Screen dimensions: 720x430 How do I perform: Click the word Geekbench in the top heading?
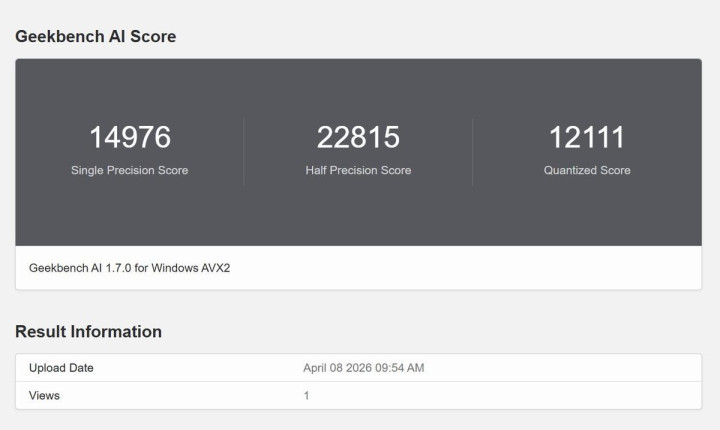click(x=56, y=37)
